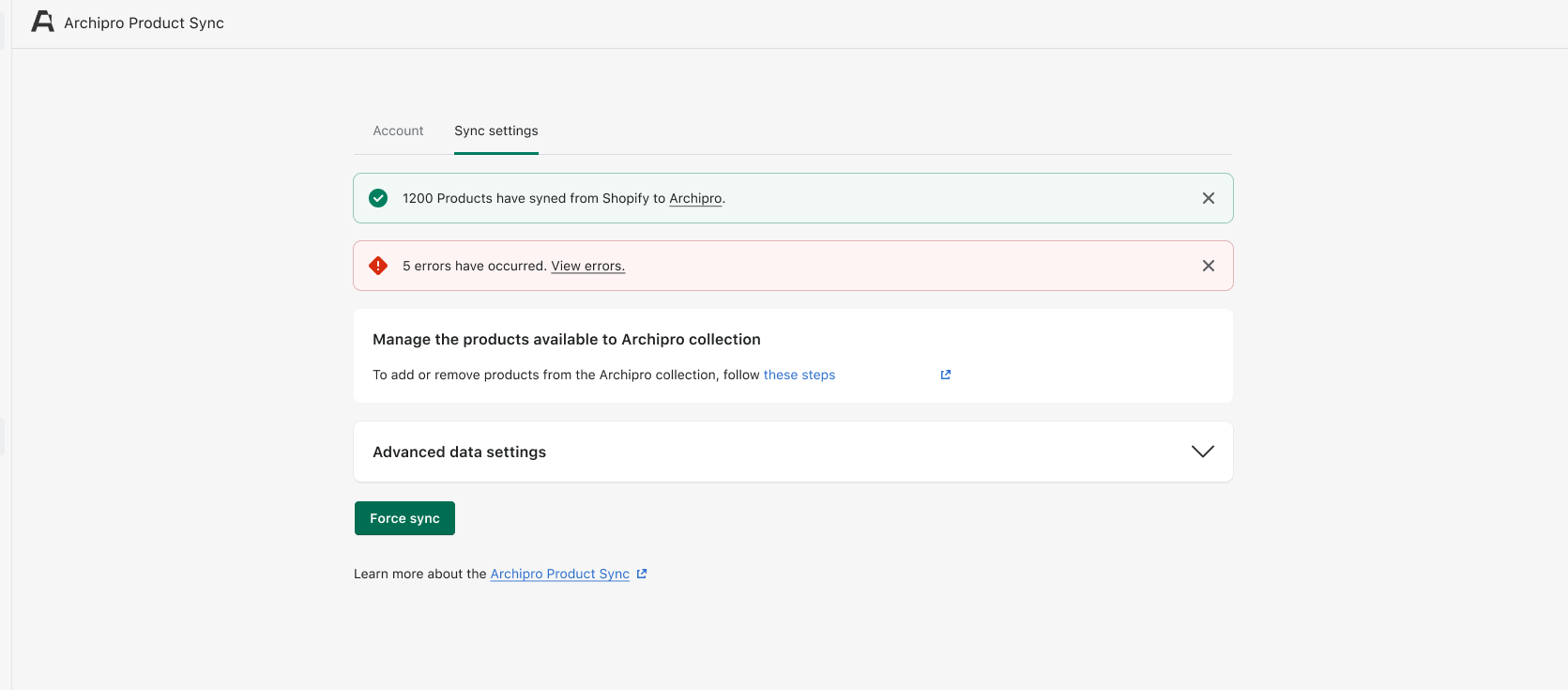Screen dimensions: 1568x690
Task: Click the Advanced data settings heading
Action: 459,452
